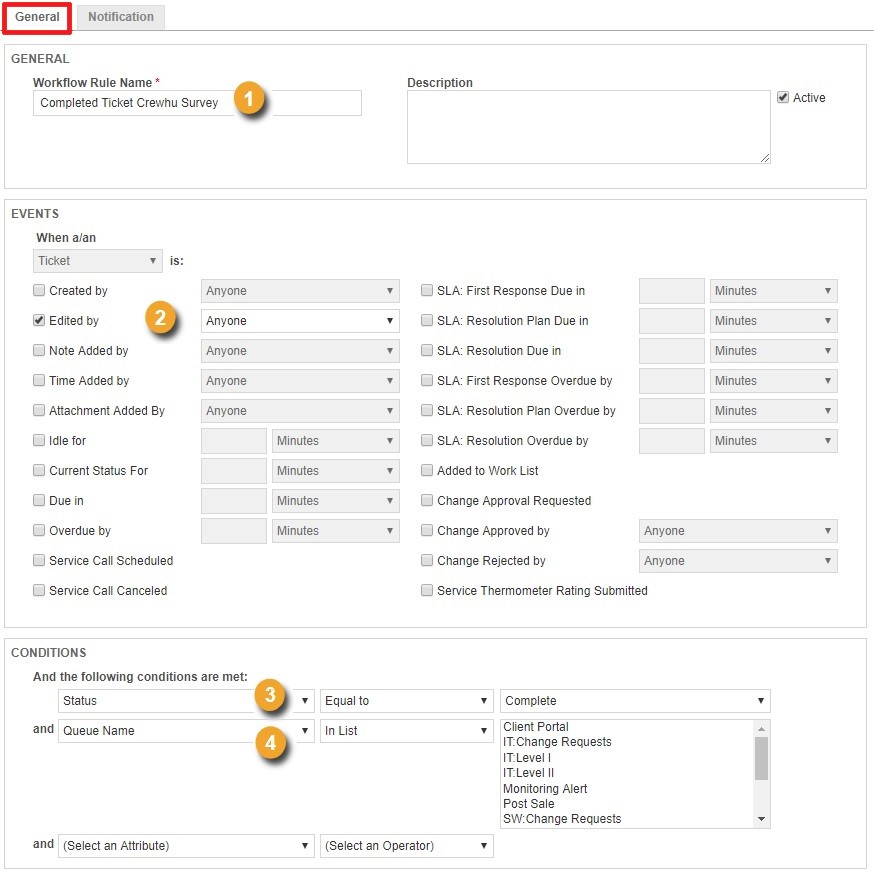The width and height of the screenshot is (874, 876).
Task: Open Idle for Minutes unit dropdown
Action: (336, 440)
